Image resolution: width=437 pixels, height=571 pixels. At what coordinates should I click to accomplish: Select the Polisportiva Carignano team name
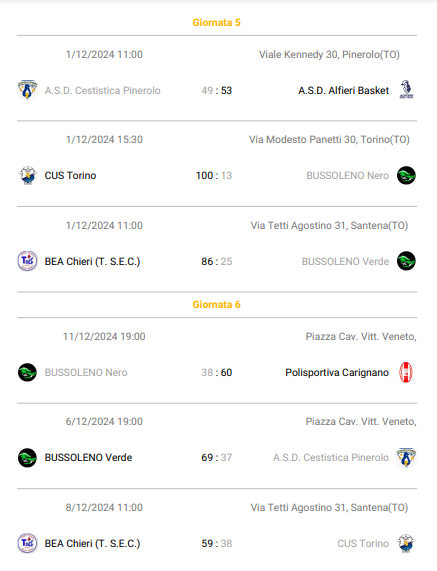tap(337, 373)
